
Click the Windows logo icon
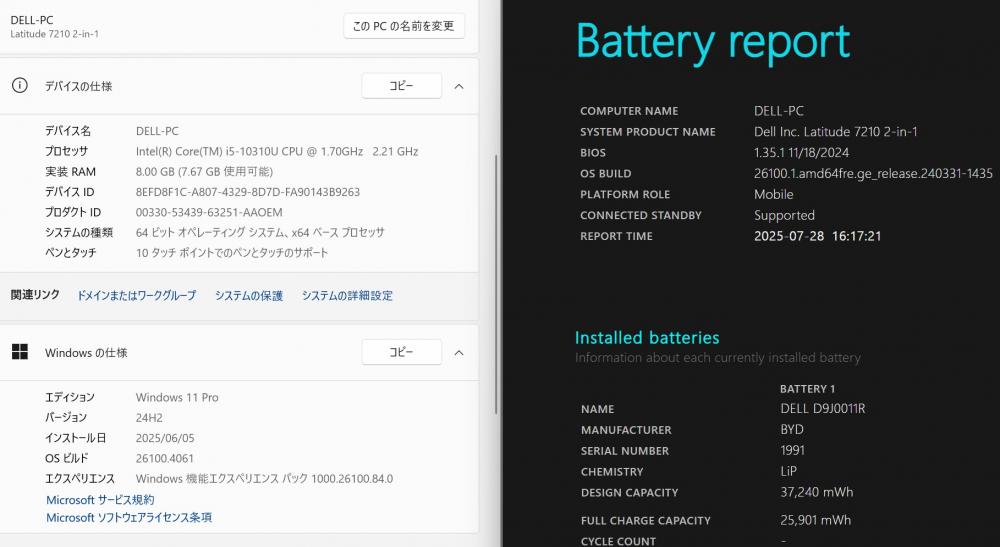tap(20, 352)
